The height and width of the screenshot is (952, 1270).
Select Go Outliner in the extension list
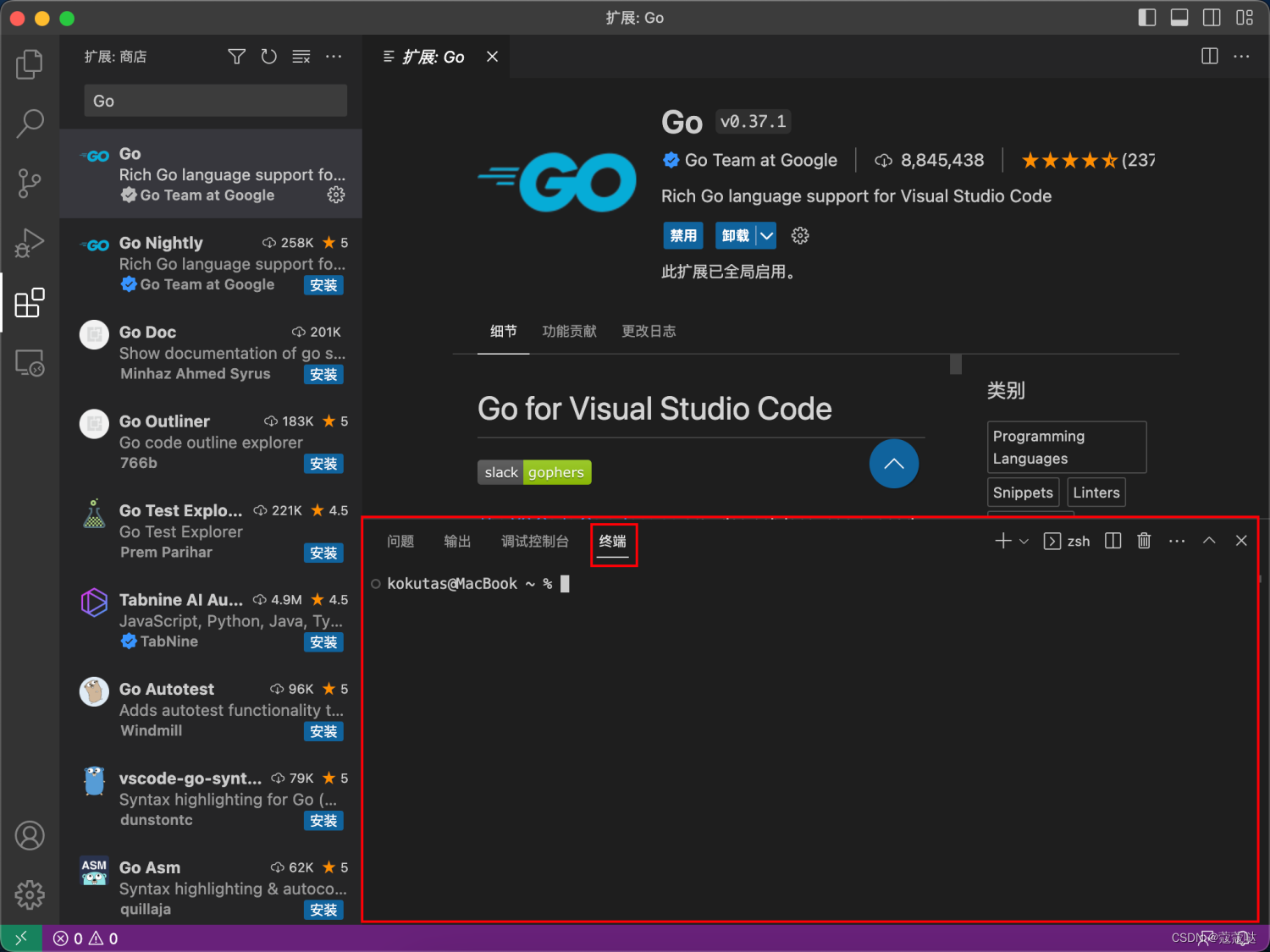[x=211, y=442]
